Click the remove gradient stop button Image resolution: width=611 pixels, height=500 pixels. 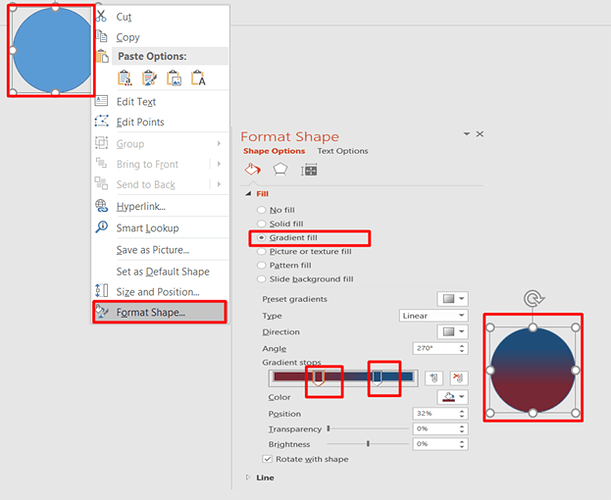[459, 378]
